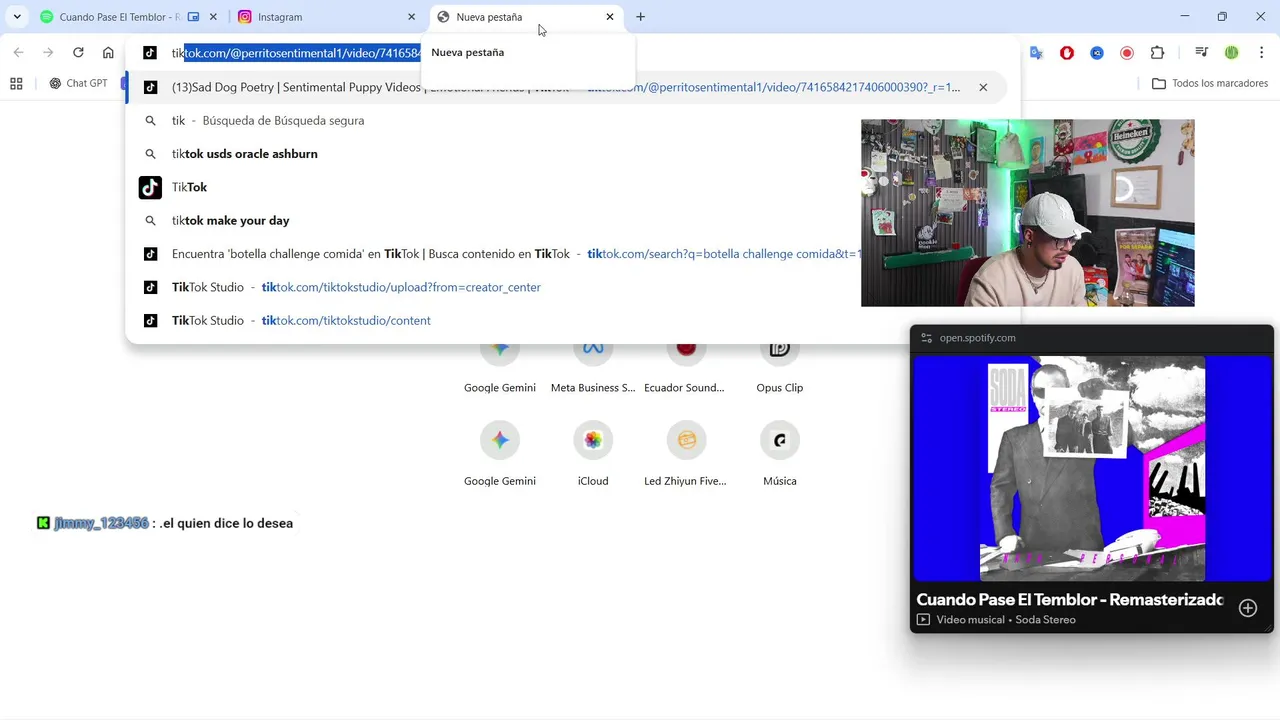Click search icon next to 'tiktok make your day'
This screenshot has height=720, width=1280.
(x=151, y=220)
